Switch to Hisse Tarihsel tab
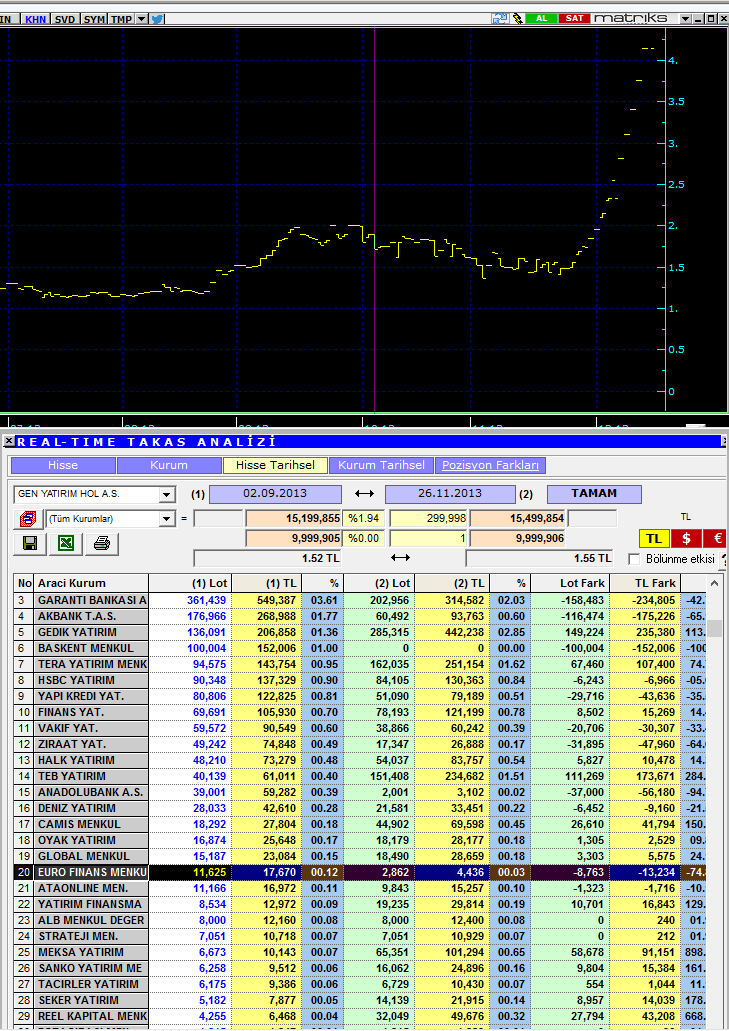The image size is (729, 1031). coord(275,466)
